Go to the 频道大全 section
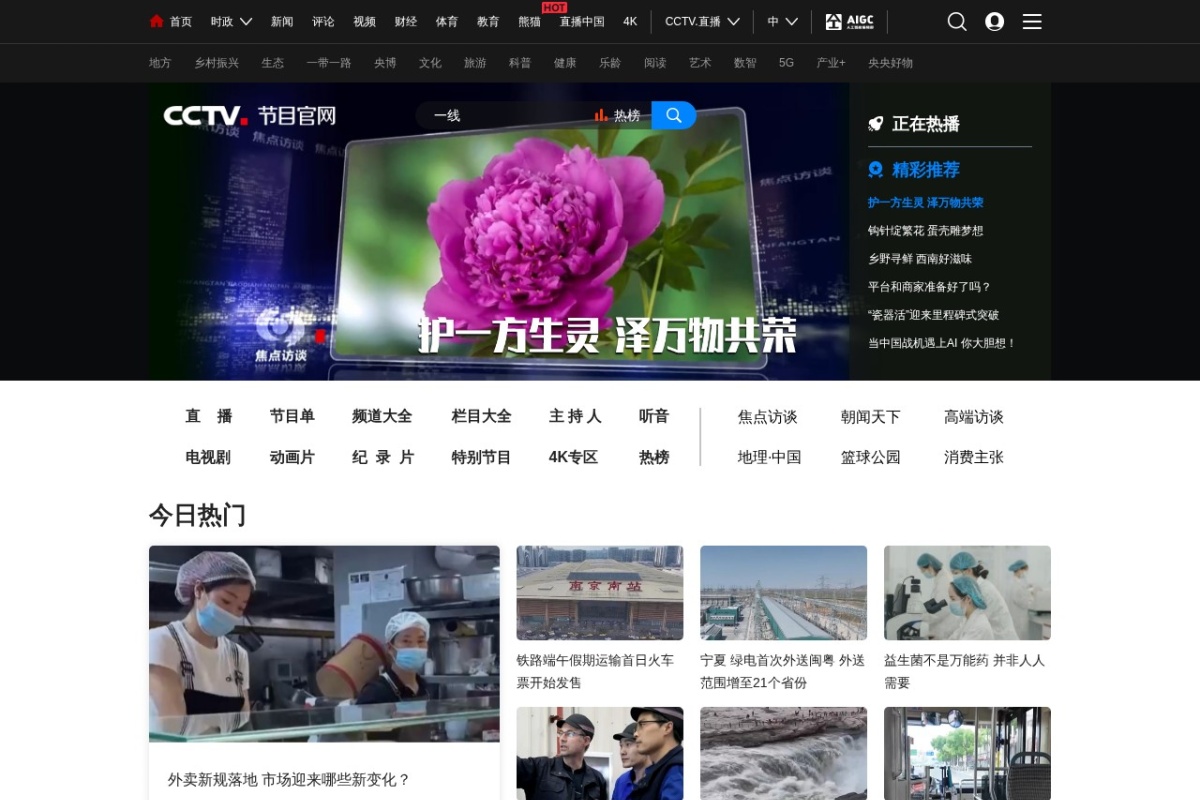1200x800 pixels. coord(382,416)
